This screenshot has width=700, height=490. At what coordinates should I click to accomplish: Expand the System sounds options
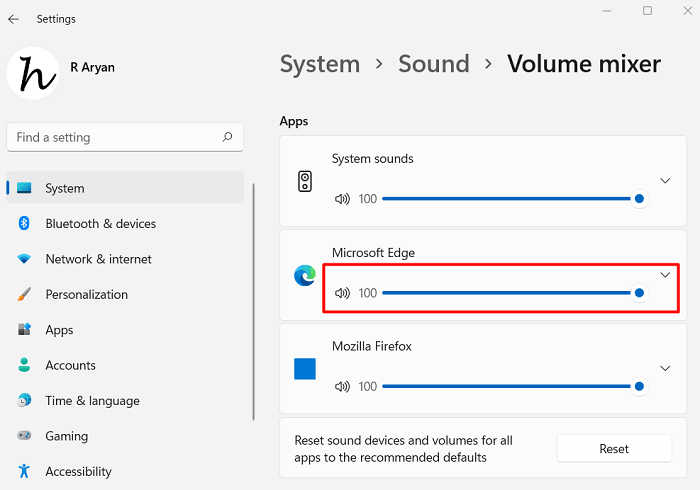pos(665,181)
